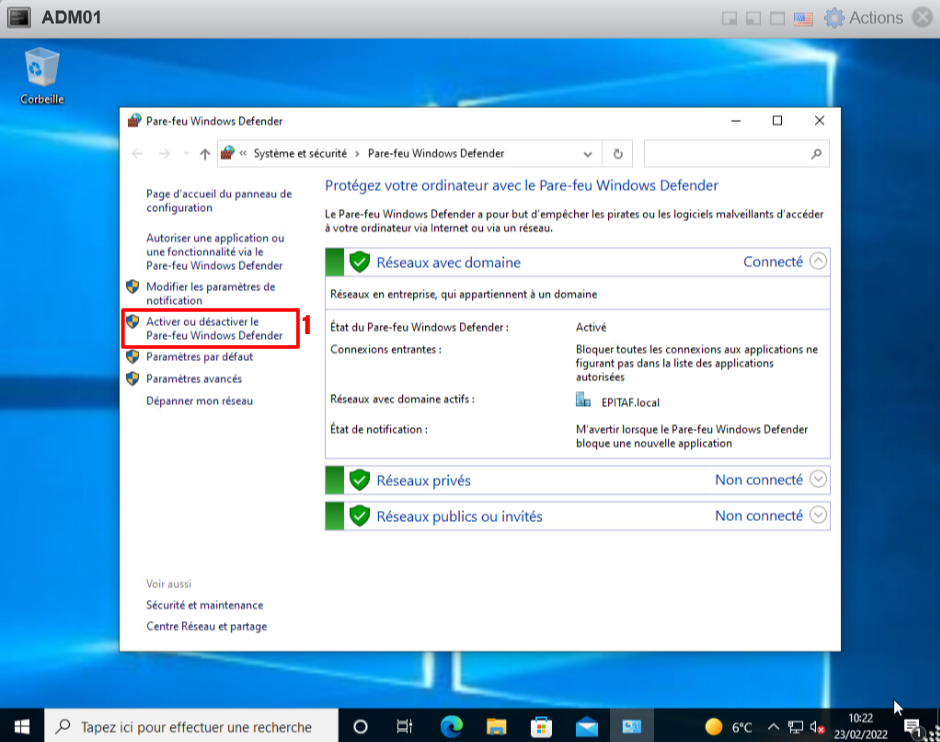The image size is (940, 742).
Task: Open File Explorer from the taskbar
Action: (x=496, y=726)
